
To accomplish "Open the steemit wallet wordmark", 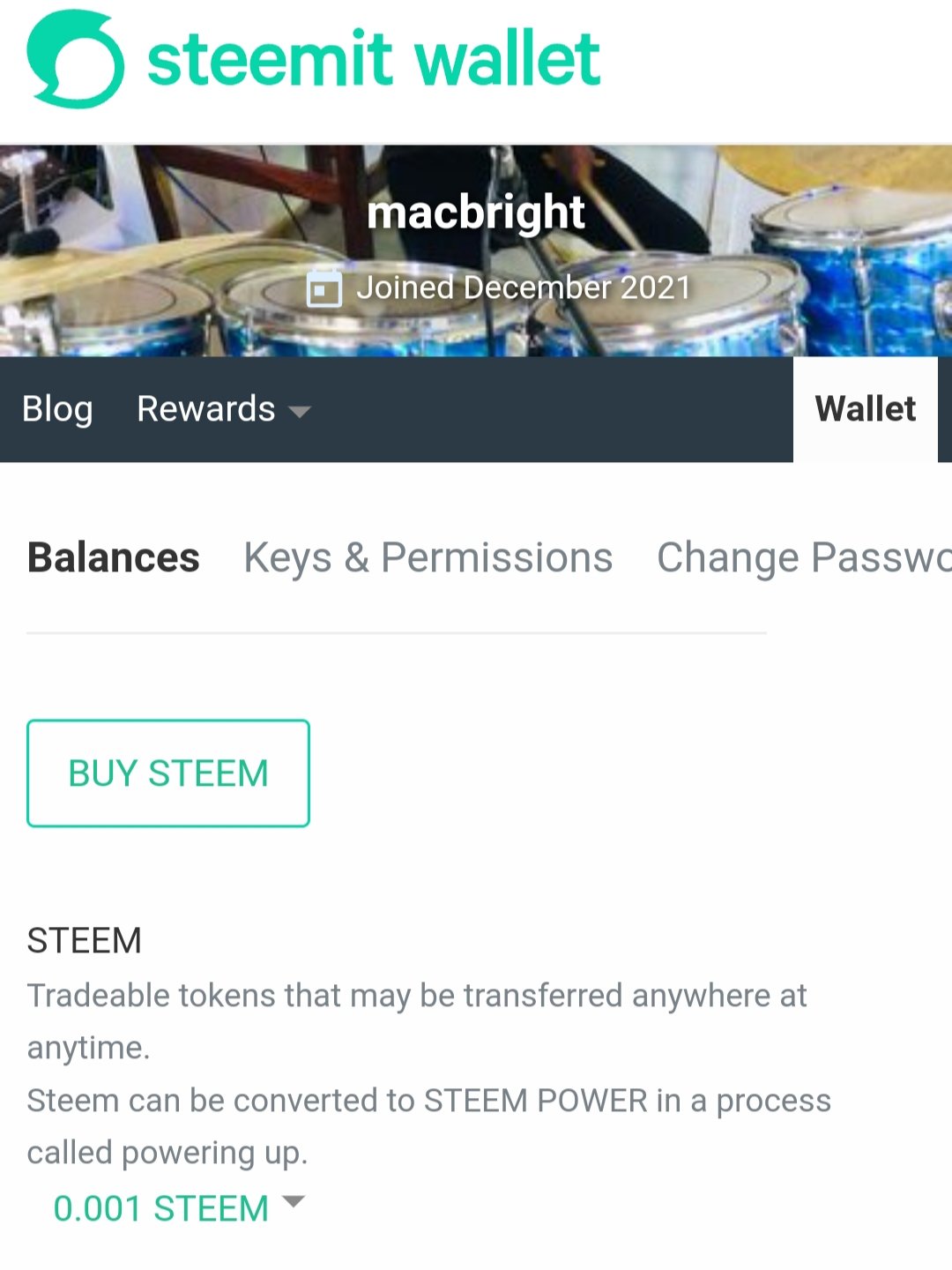I will [x=374, y=59].
